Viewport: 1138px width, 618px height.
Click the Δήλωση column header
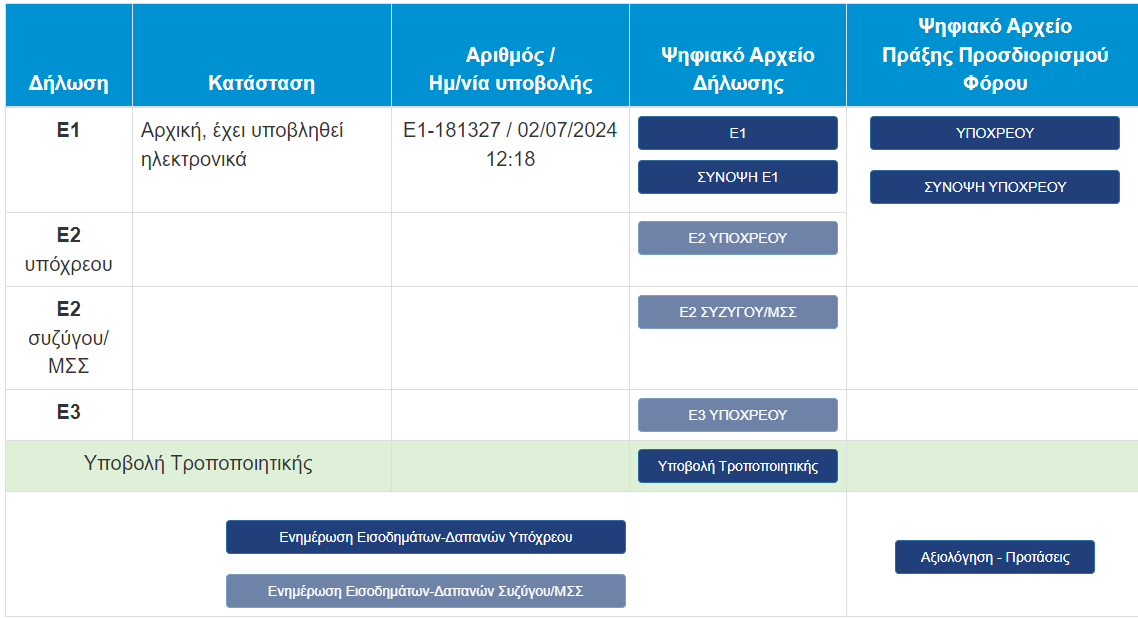click(68, 83)
